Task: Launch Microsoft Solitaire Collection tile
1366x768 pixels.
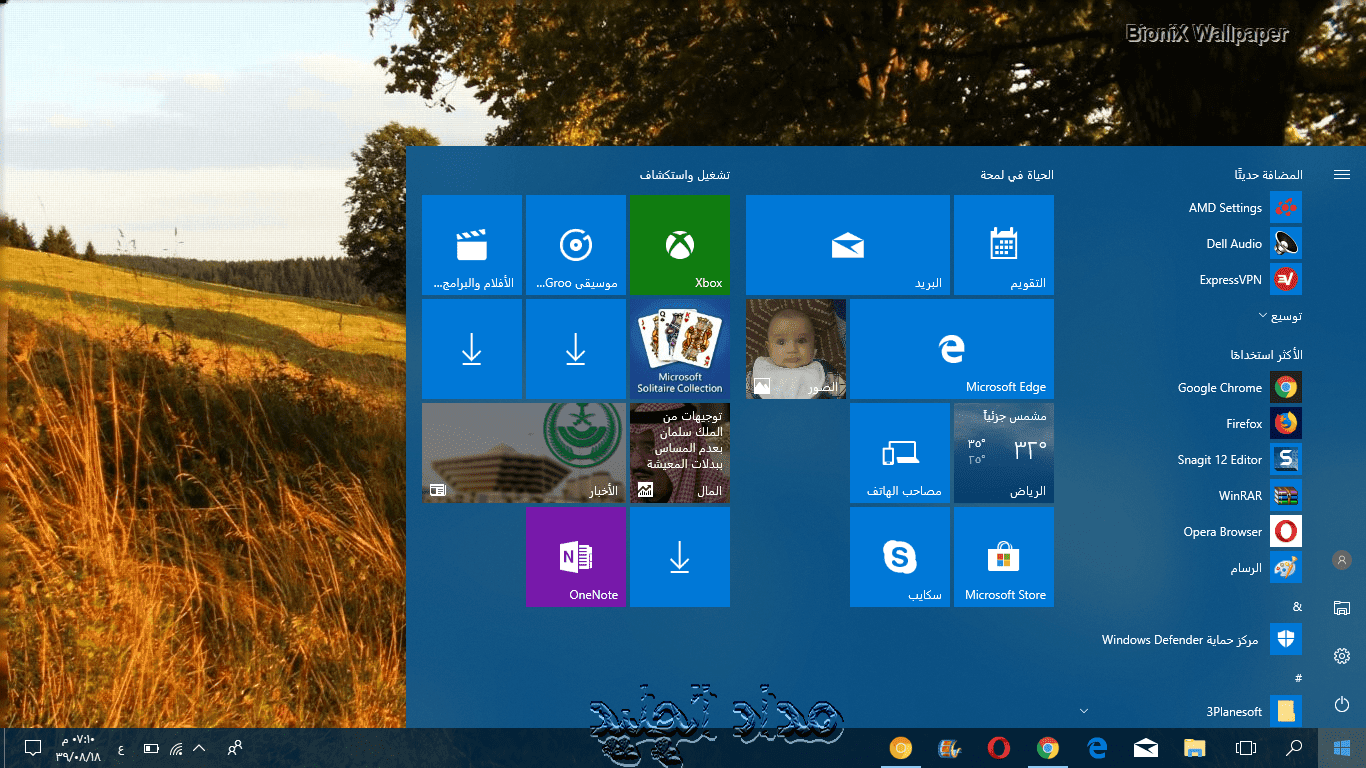Action: [x=680, y=349]
